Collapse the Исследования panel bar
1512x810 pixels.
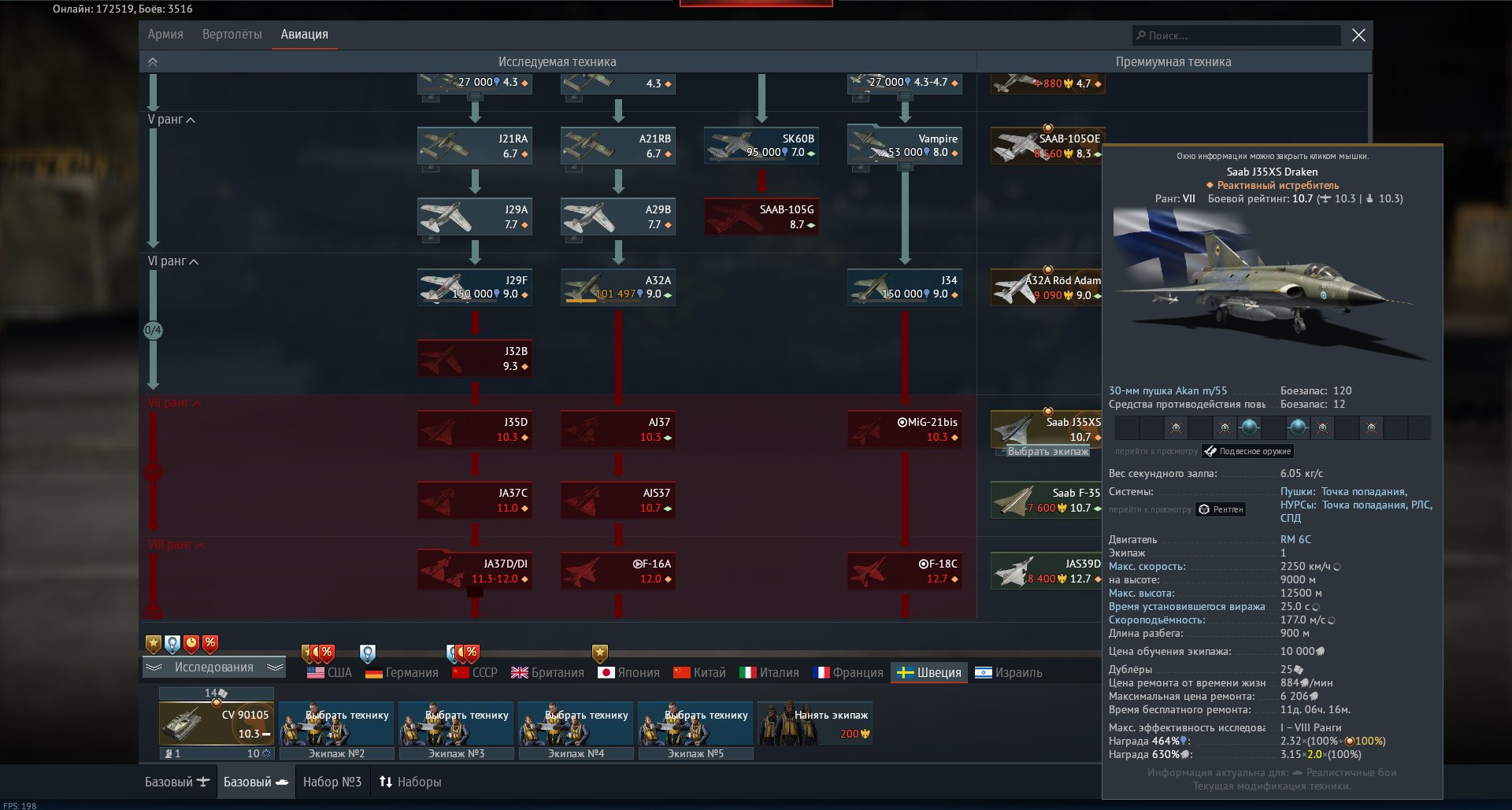214,668
